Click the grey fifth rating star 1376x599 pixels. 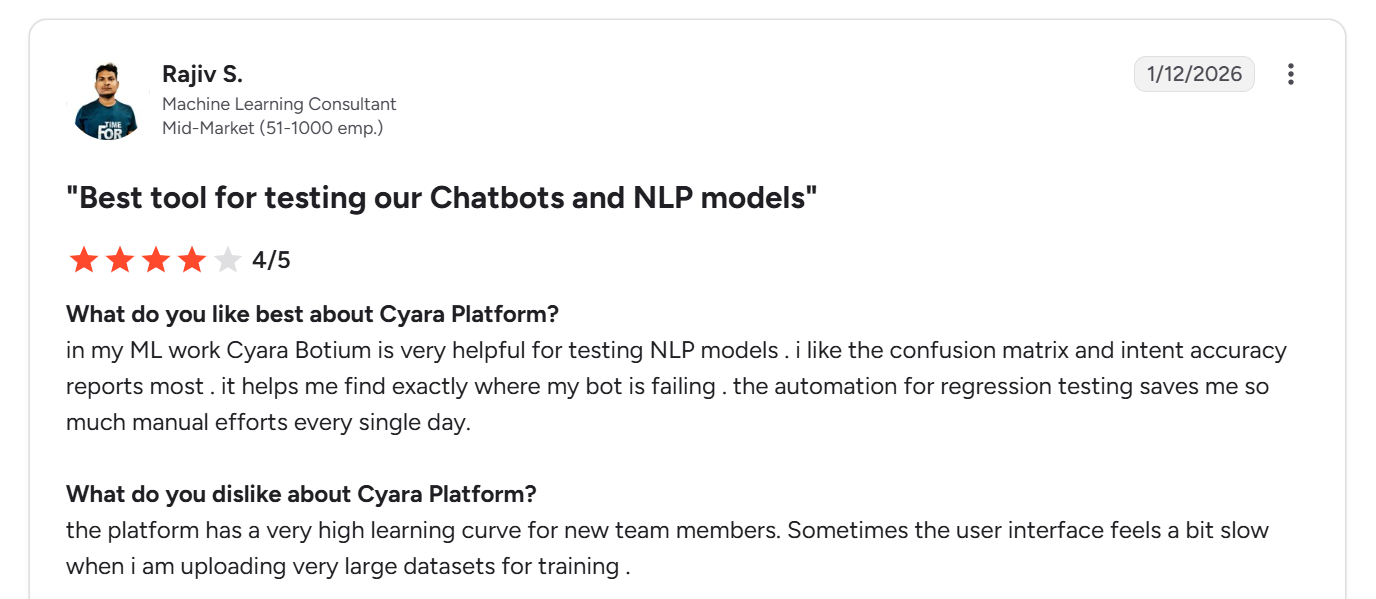[x=228, y=261]
